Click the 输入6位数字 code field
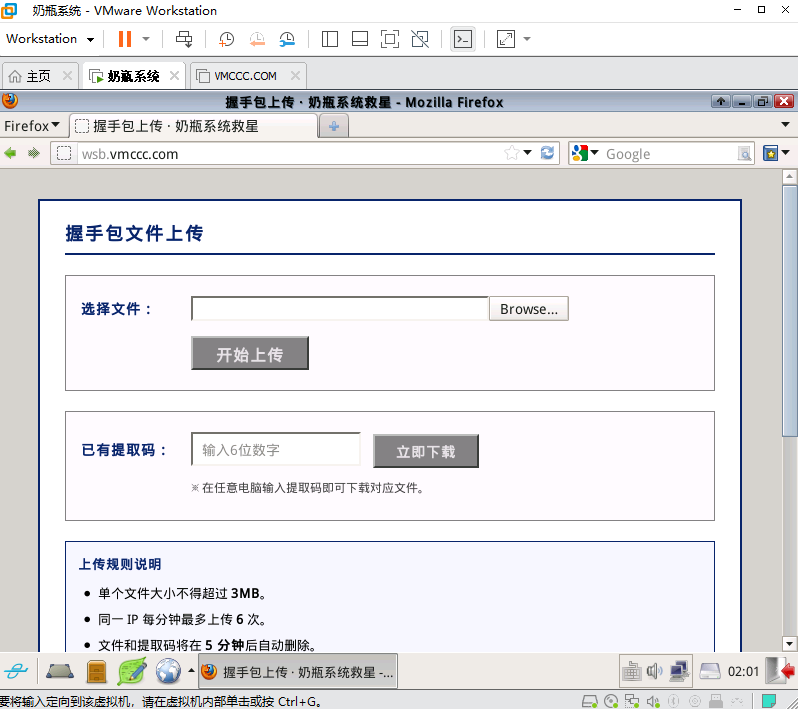798x709 pixels. click(276, 449)
